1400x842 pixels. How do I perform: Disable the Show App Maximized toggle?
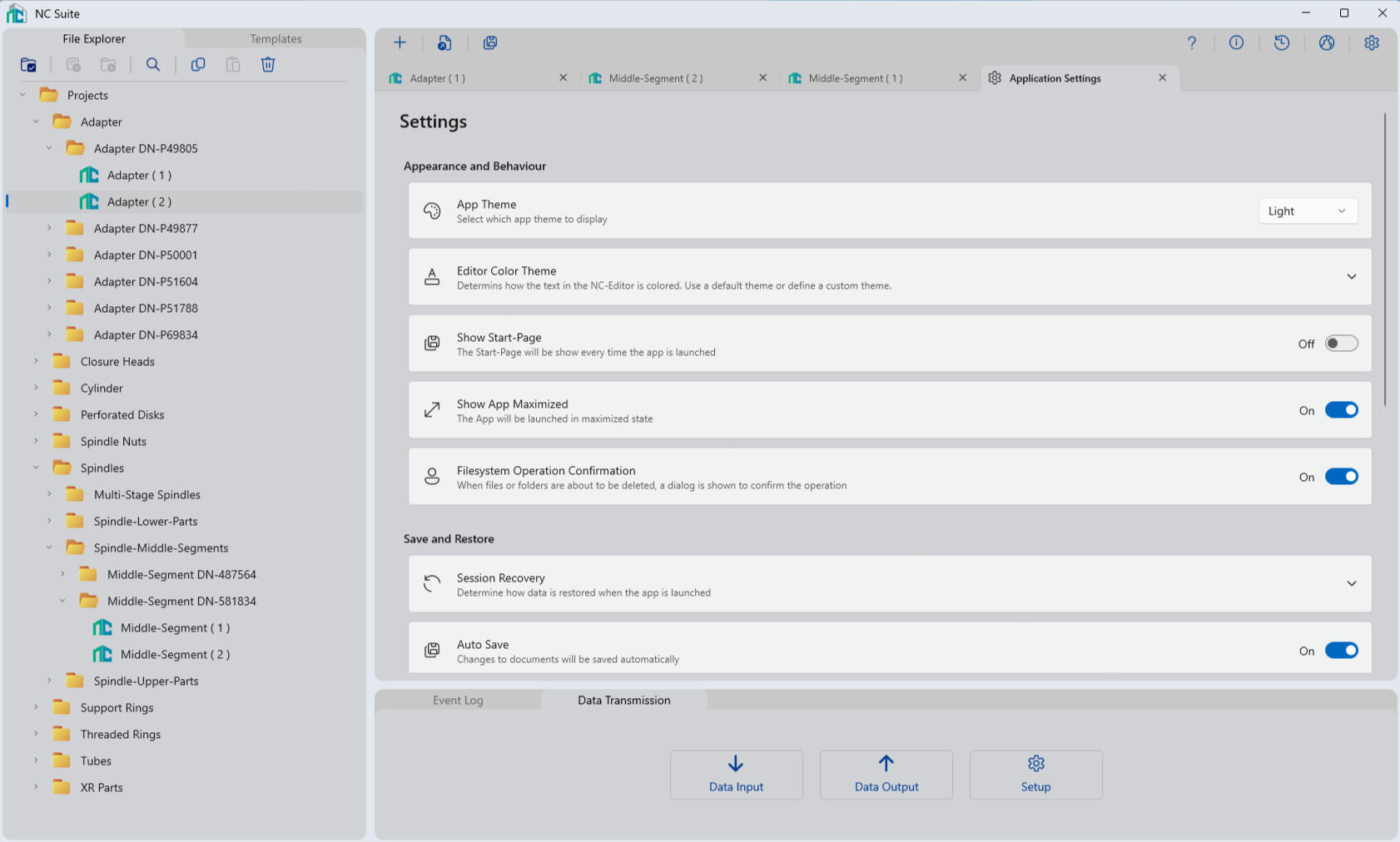pyautogui.click(x=1341, y=410)
